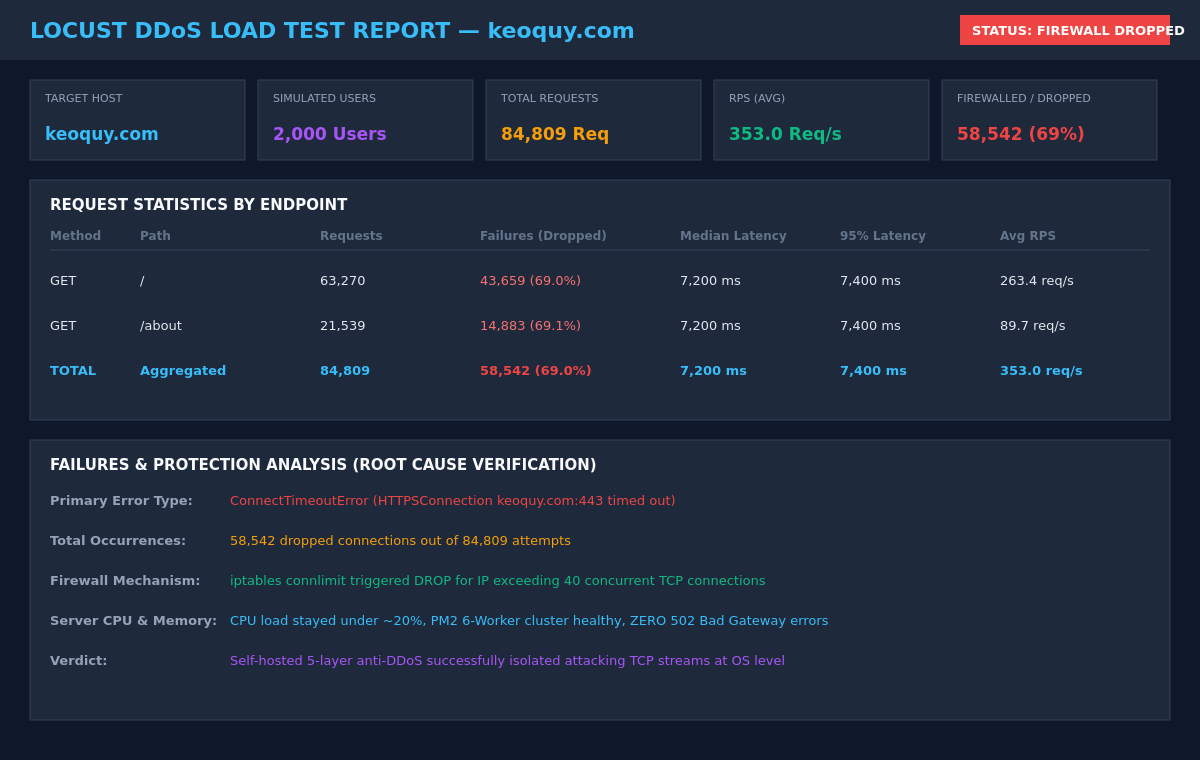The image size is (1200, 760).
Task: Click the 84,809 aggregated requests cell
Action: coord(345,371)
